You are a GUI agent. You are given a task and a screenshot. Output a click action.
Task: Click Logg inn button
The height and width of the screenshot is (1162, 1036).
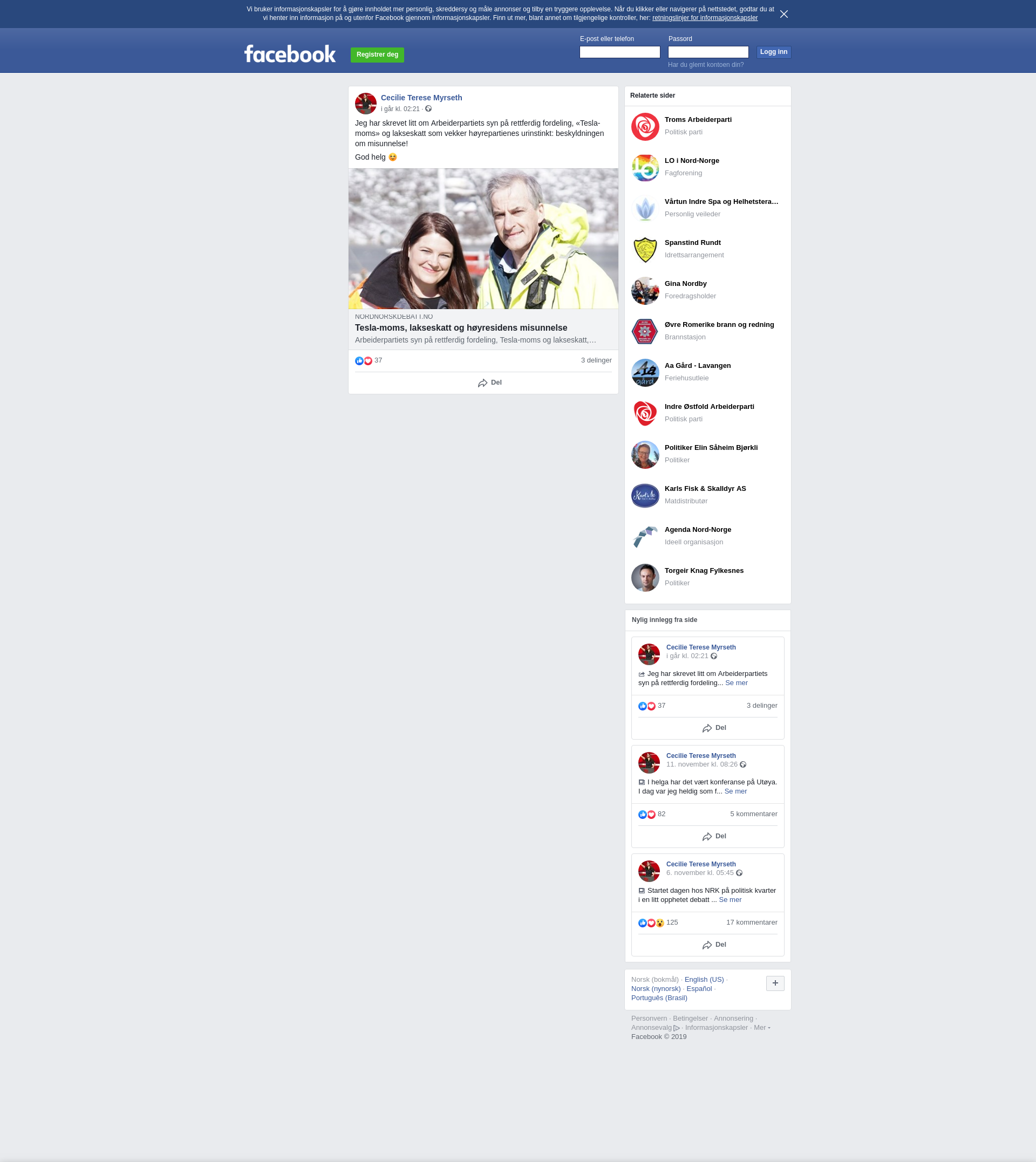[x=773, y=52]
